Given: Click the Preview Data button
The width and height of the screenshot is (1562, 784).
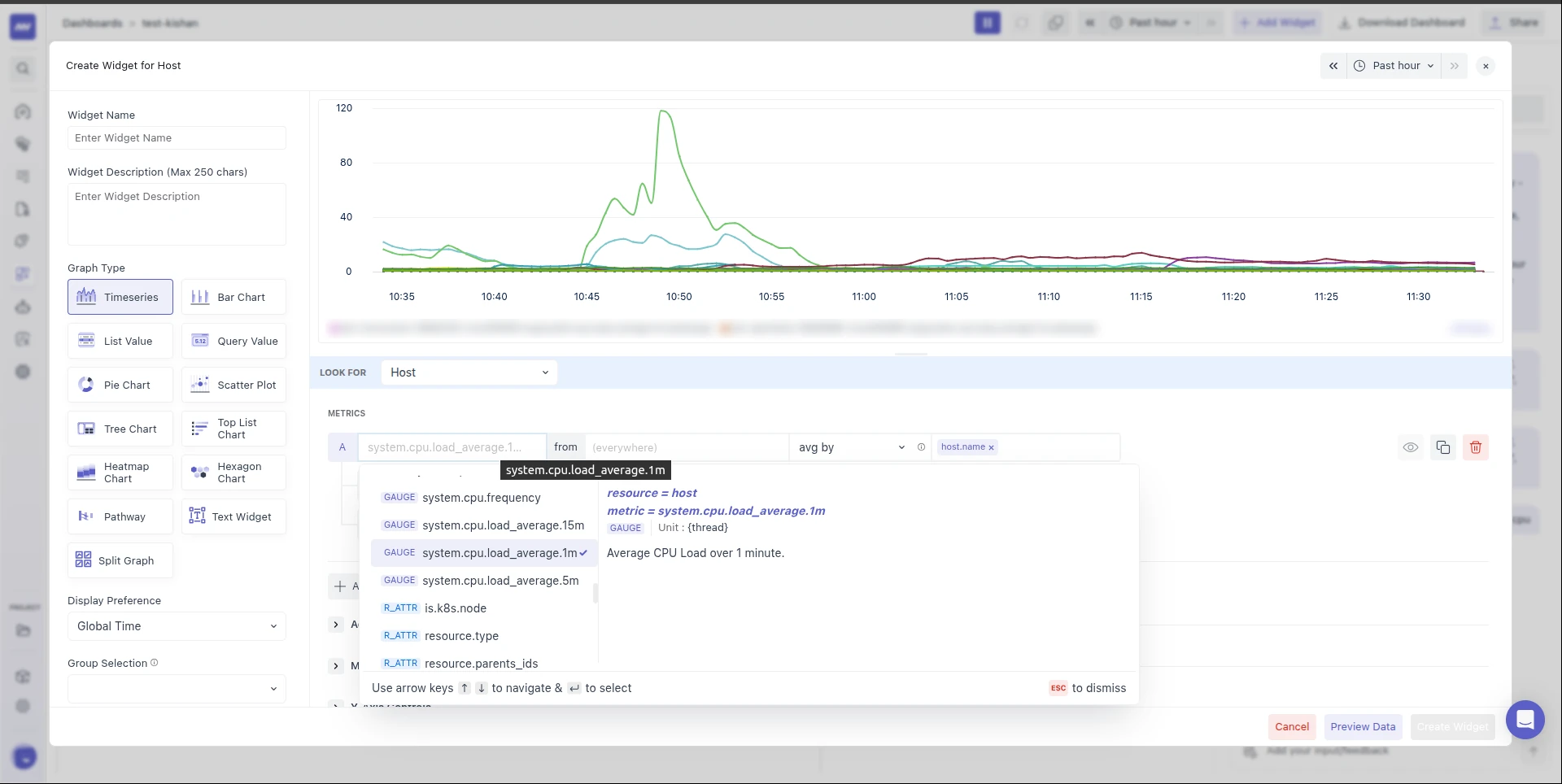Looking at the screenshot, I should click(1363, 727).
